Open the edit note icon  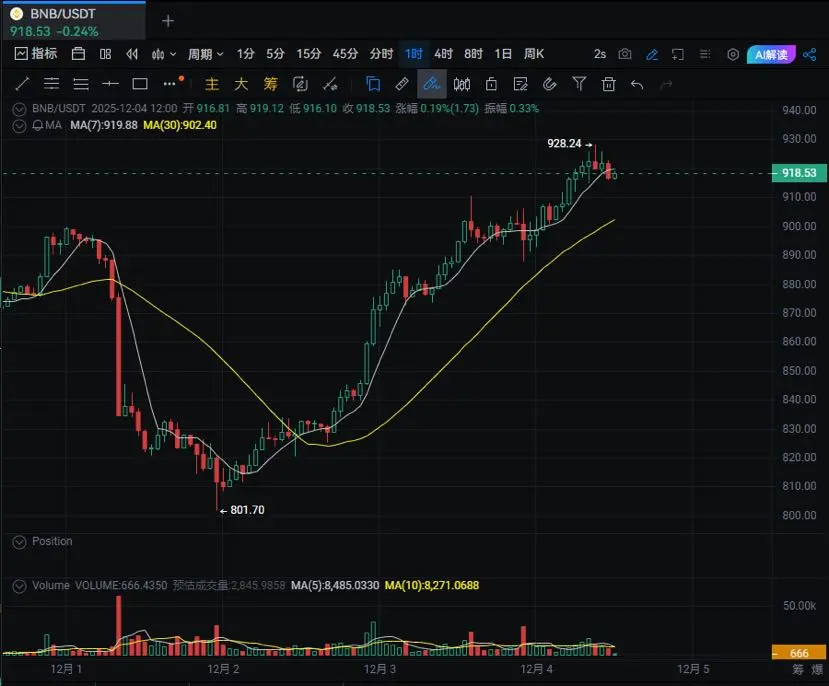[x=520, y=84]
